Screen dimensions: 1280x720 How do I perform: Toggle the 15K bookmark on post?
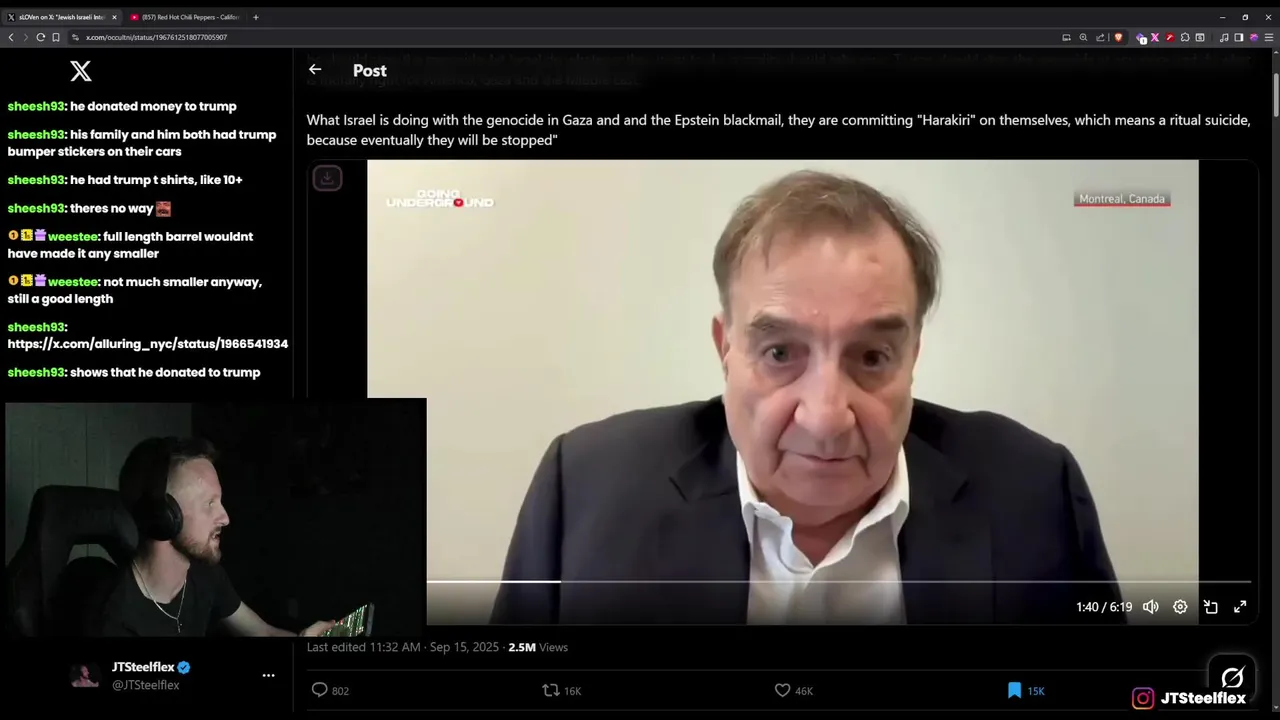1014,690
